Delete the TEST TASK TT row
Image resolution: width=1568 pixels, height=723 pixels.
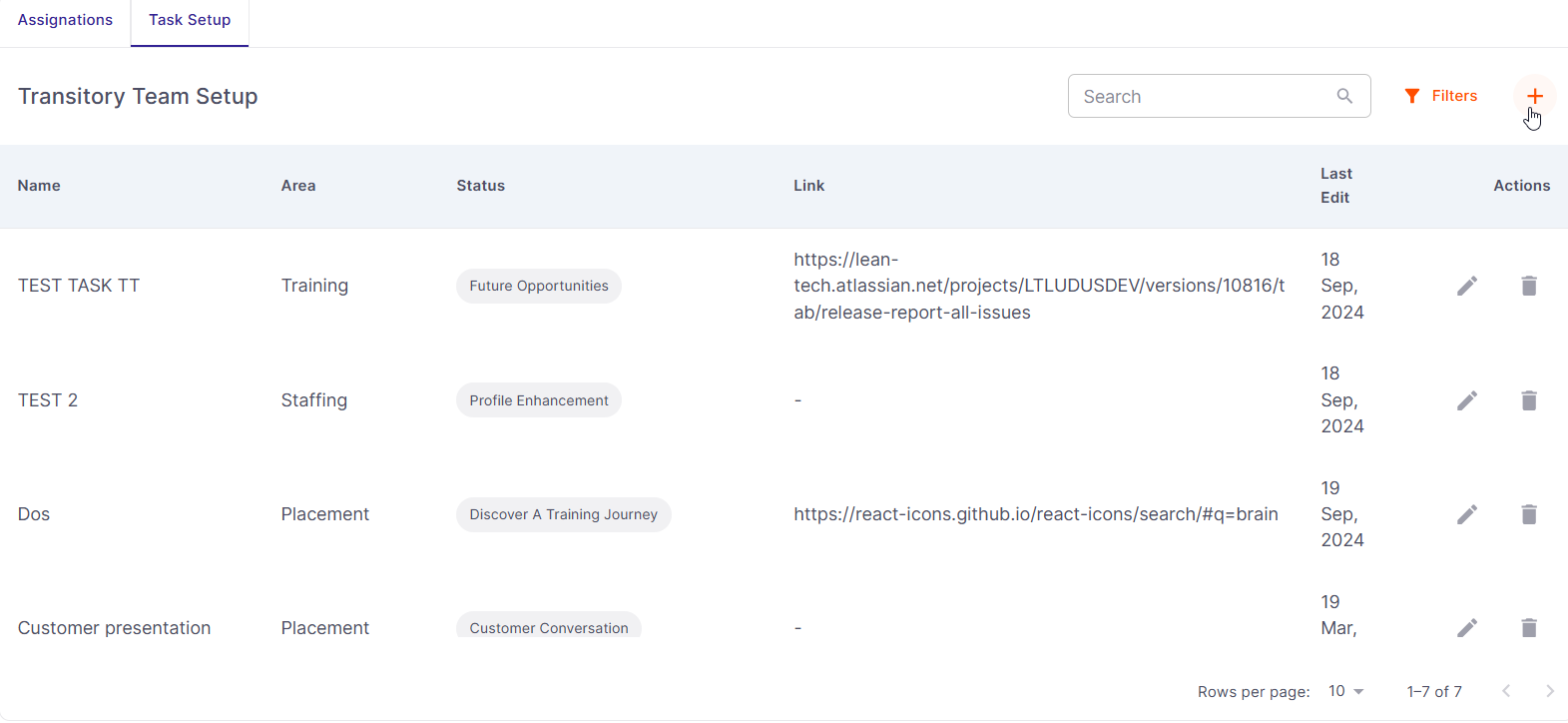(x=1528, y=286)
